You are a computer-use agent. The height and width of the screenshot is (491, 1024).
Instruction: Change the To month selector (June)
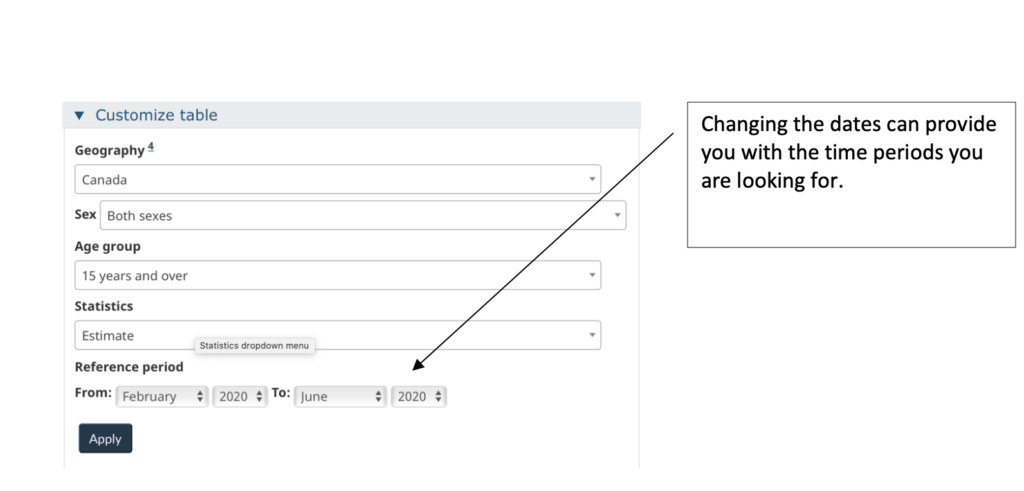[340, 397]
